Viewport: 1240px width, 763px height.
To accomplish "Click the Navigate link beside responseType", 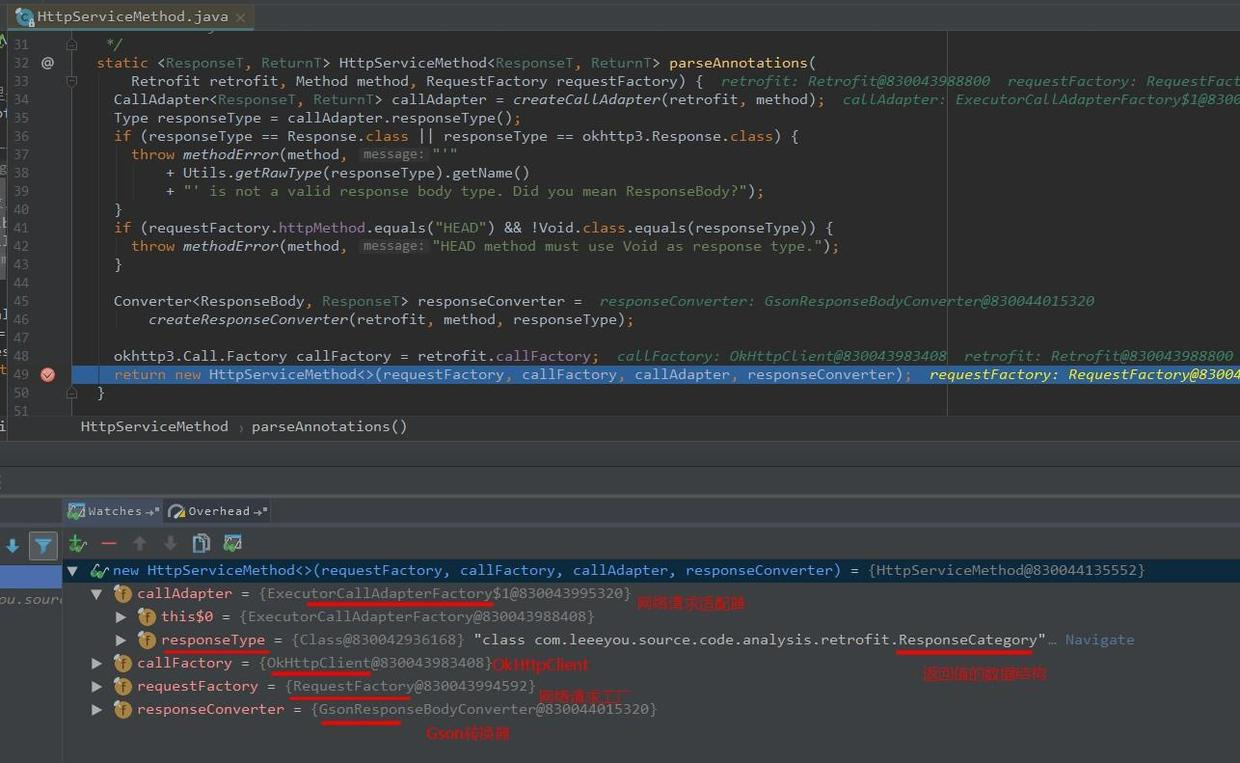I will click(1099, 640).
